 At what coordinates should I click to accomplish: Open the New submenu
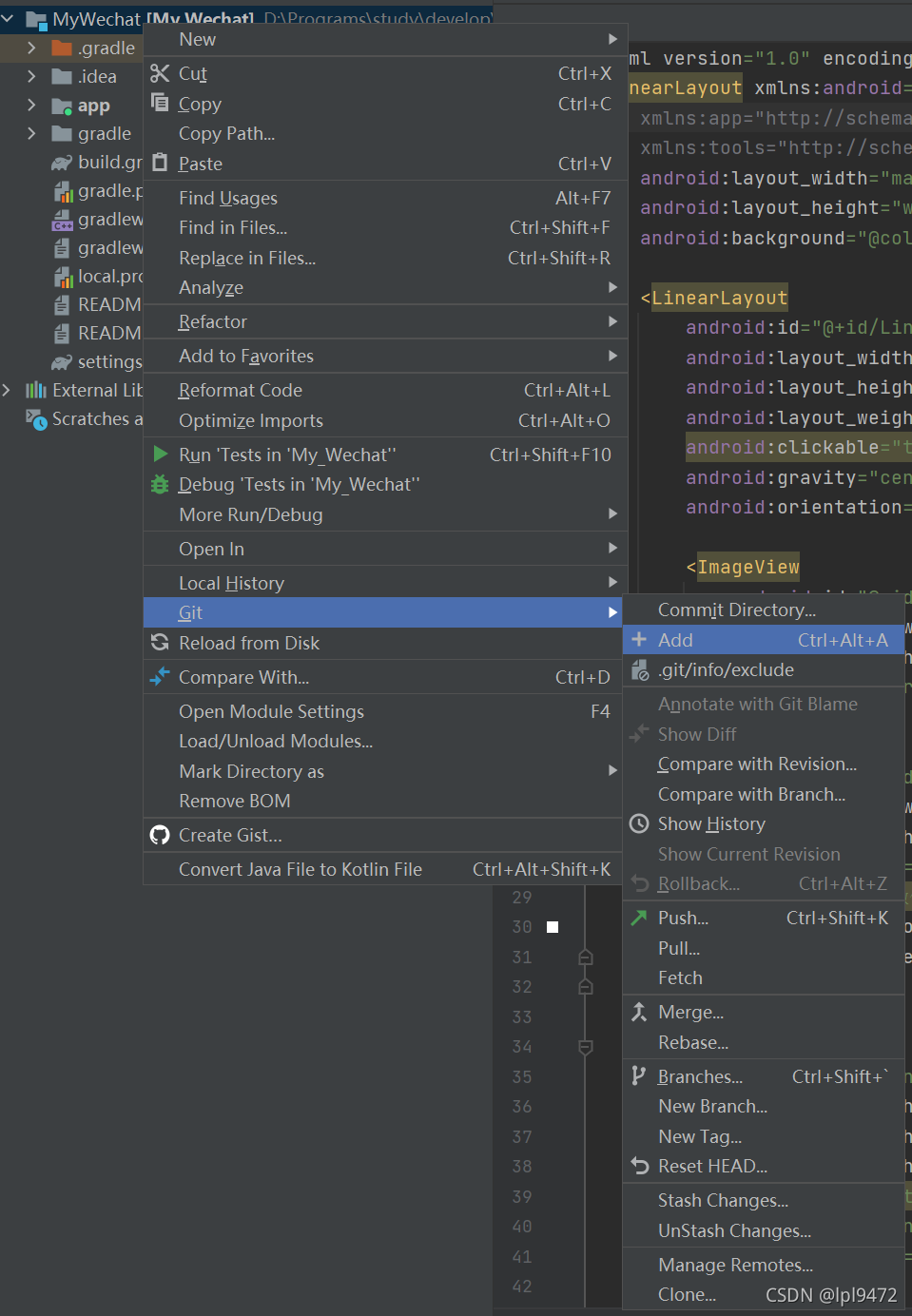pyautogui.click(x=385, y=39)
